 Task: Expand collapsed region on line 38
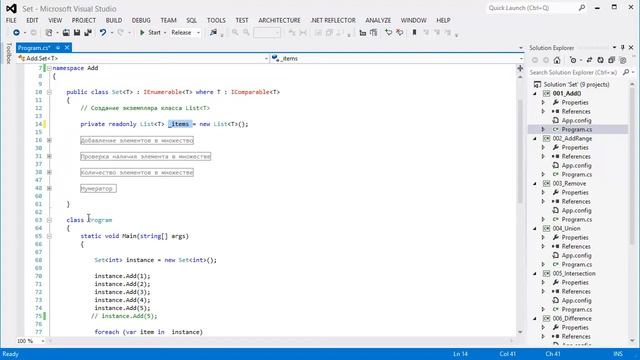(49, 172)
